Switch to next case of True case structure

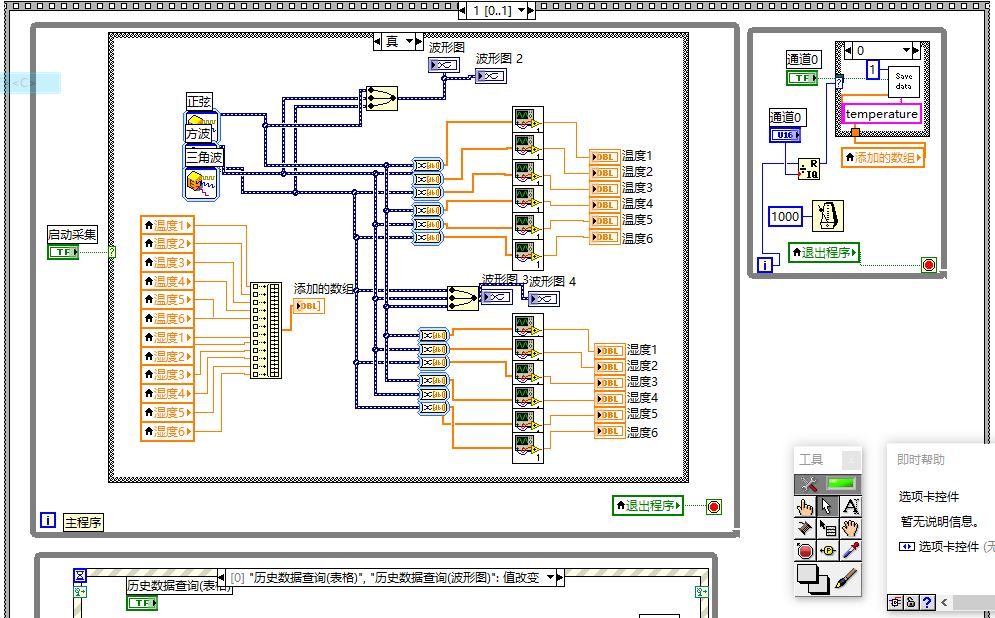(419, 41)
